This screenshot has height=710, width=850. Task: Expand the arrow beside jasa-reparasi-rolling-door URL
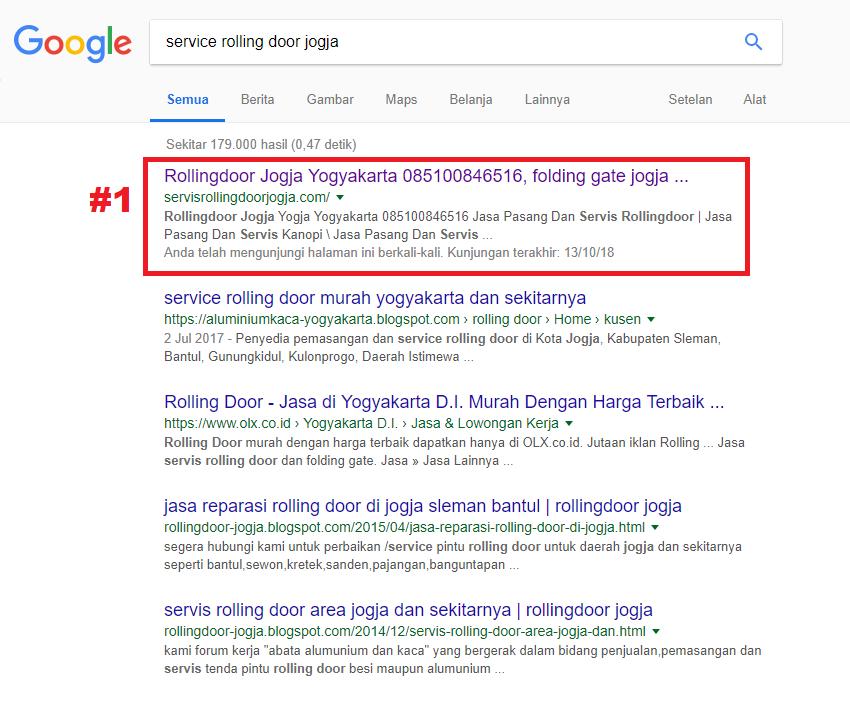coord(655,527)
